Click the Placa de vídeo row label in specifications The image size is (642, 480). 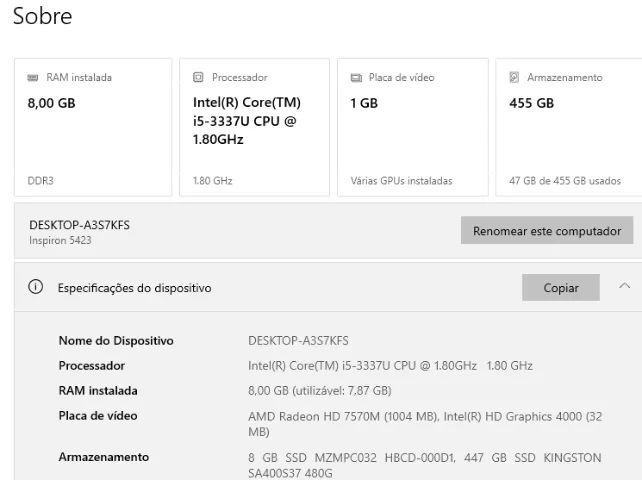tap(98, 416)
